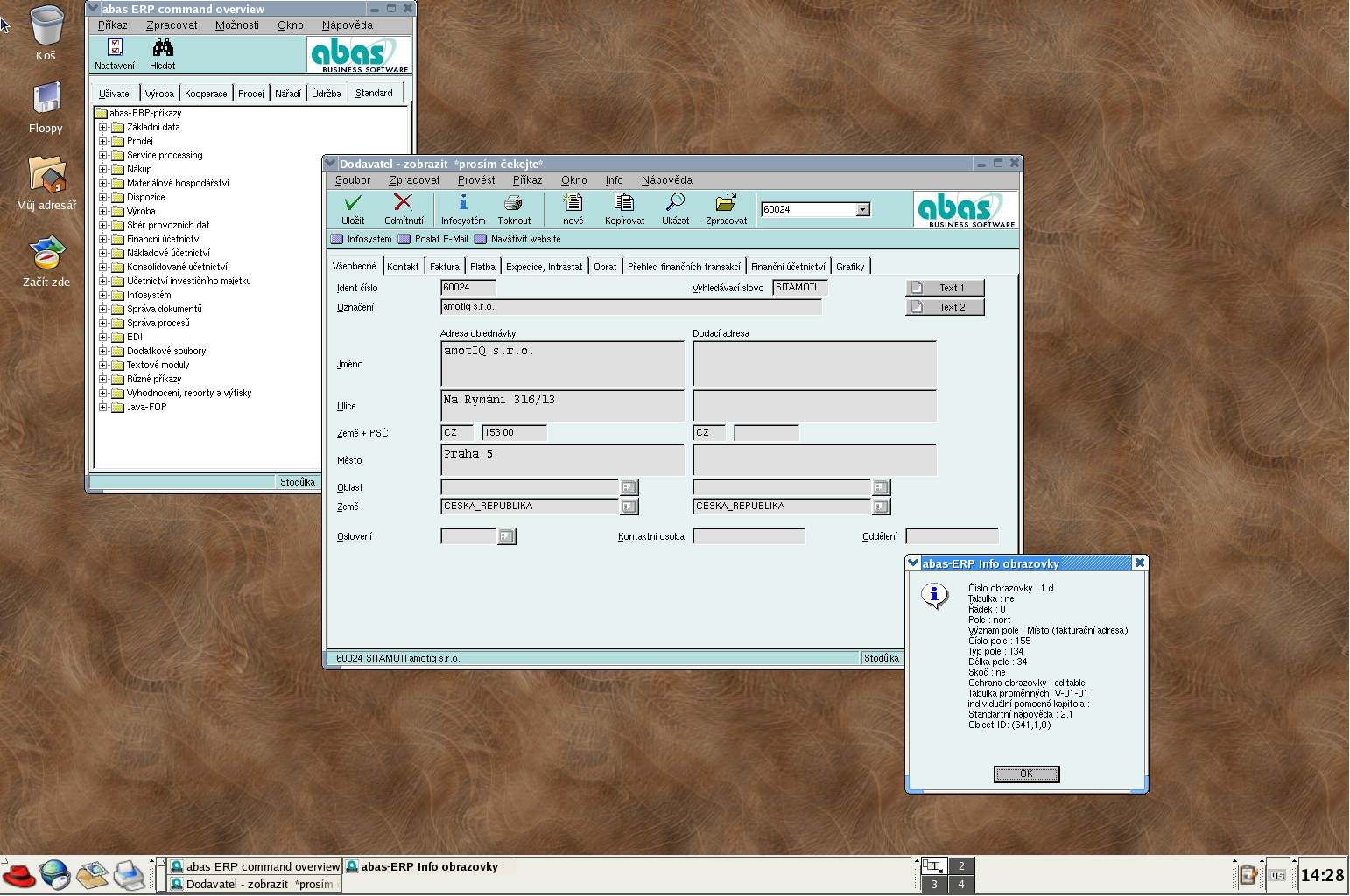
Task: Open the Oslovení selection list button
Action: pyautogui.click(x=506, y=536)
